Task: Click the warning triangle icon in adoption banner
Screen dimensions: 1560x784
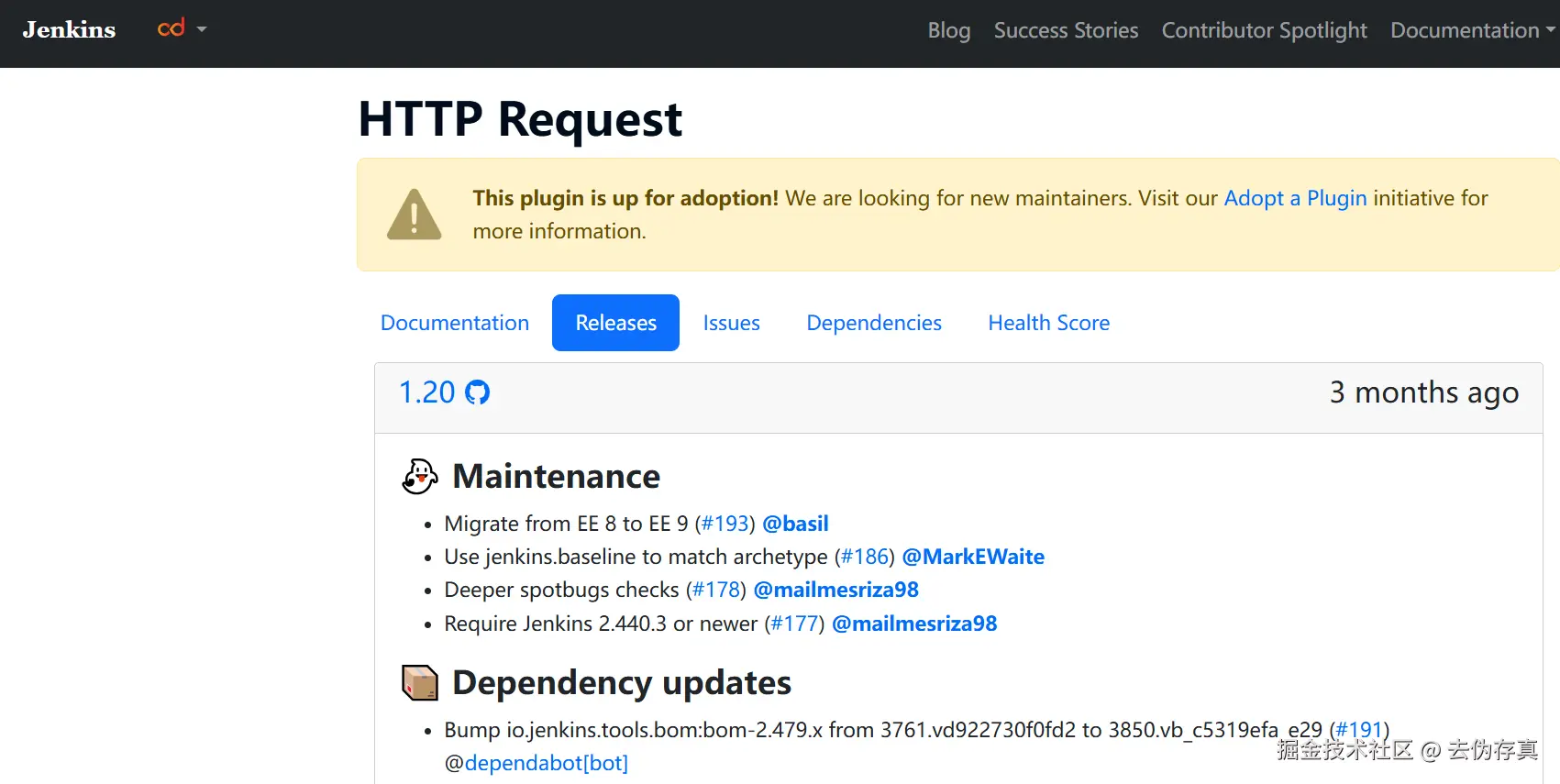Action: (415, 215)
